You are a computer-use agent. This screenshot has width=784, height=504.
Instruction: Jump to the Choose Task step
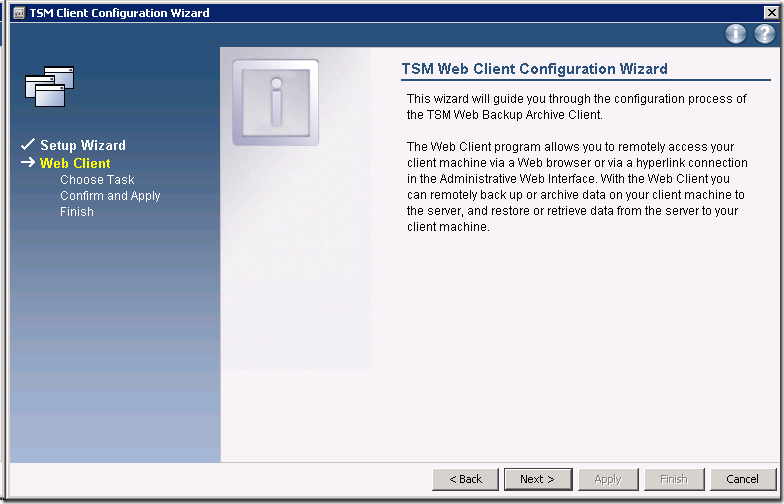tap(97, 180)
